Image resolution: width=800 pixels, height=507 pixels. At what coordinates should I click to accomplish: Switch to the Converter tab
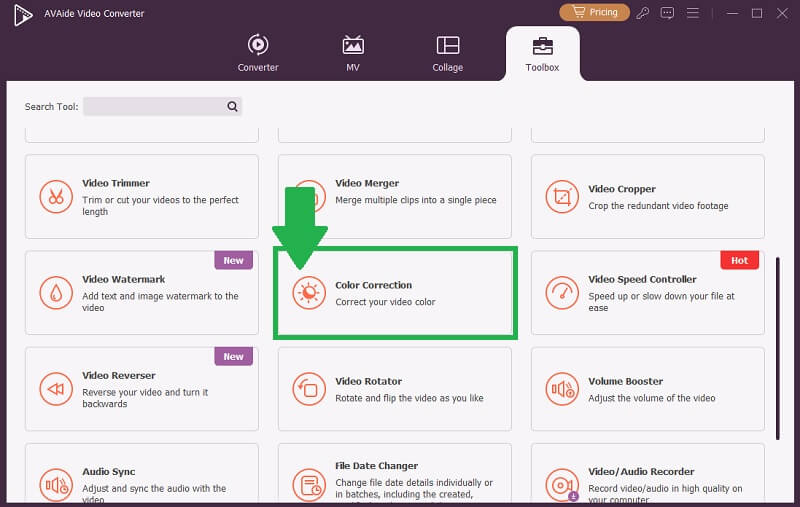coord(258,54)
